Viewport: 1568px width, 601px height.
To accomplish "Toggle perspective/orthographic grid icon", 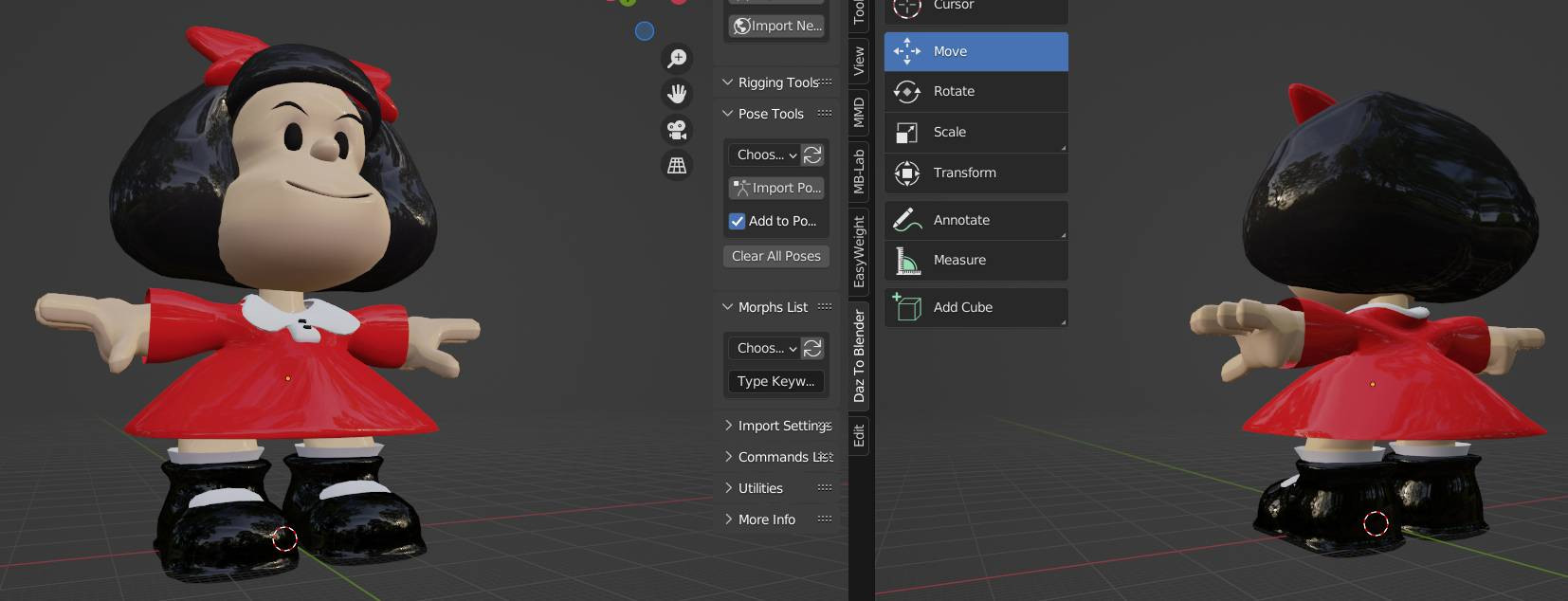I will point(677,165).
